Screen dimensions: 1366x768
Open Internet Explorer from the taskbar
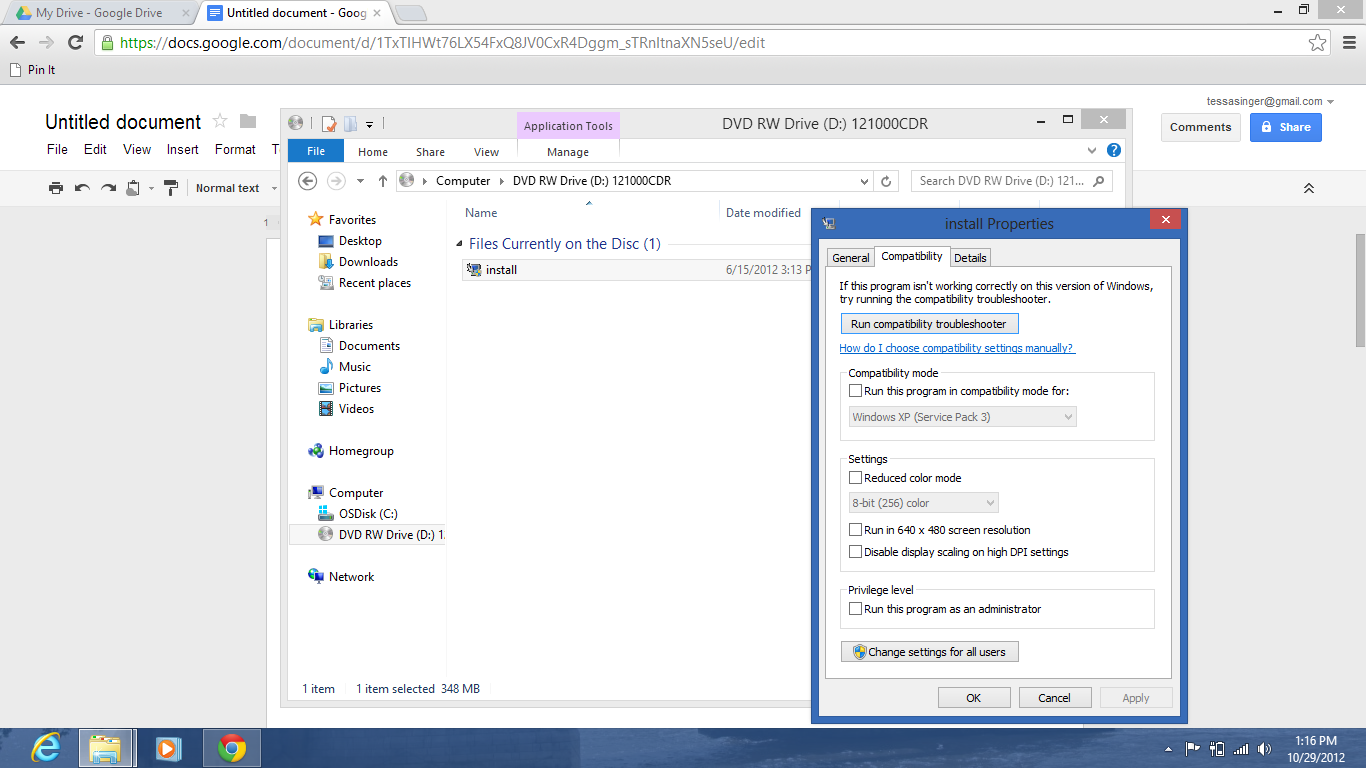coord(45,748)
